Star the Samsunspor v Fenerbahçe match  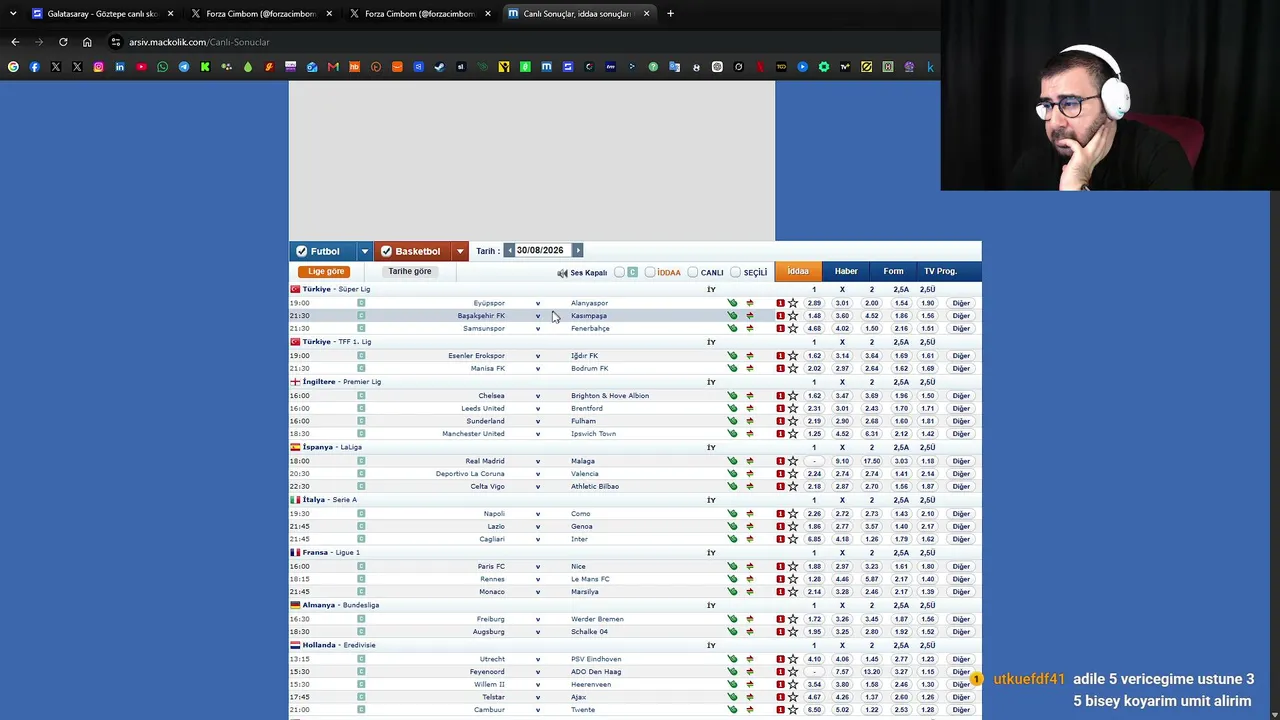click(x=793, y=328)
